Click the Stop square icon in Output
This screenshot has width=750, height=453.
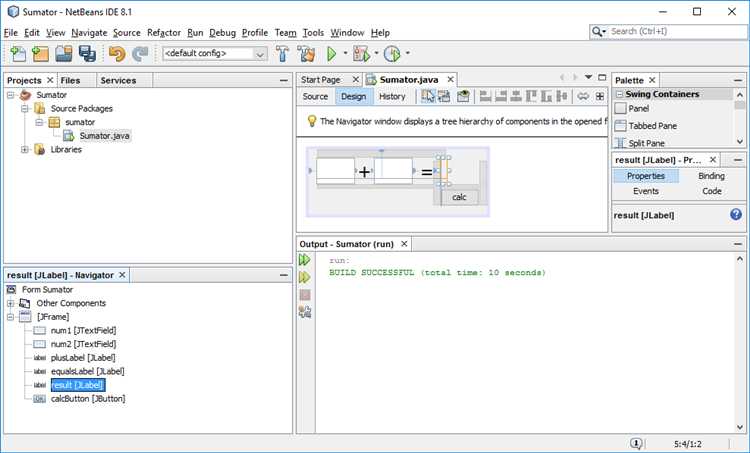(305, 295)
